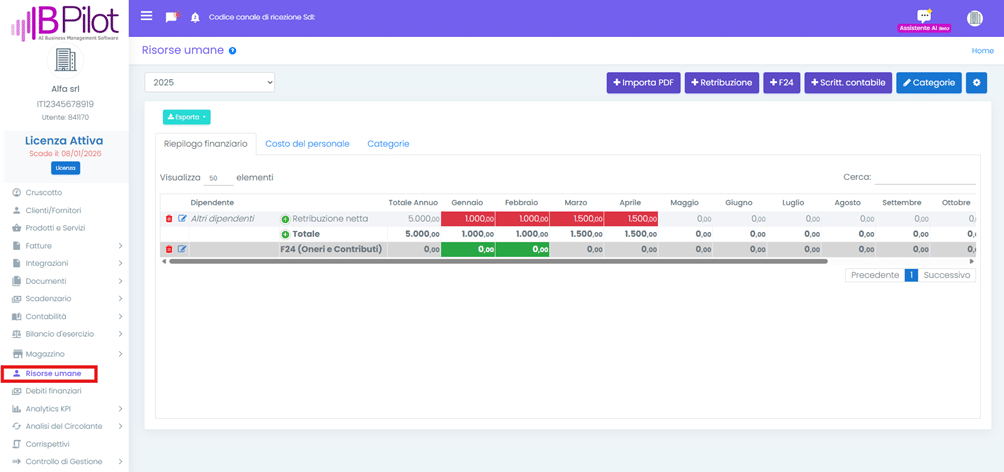This screenshot has height=472, width=1004.
Task: Expand Retribuzione netta green plus icon
Action: 286,219
